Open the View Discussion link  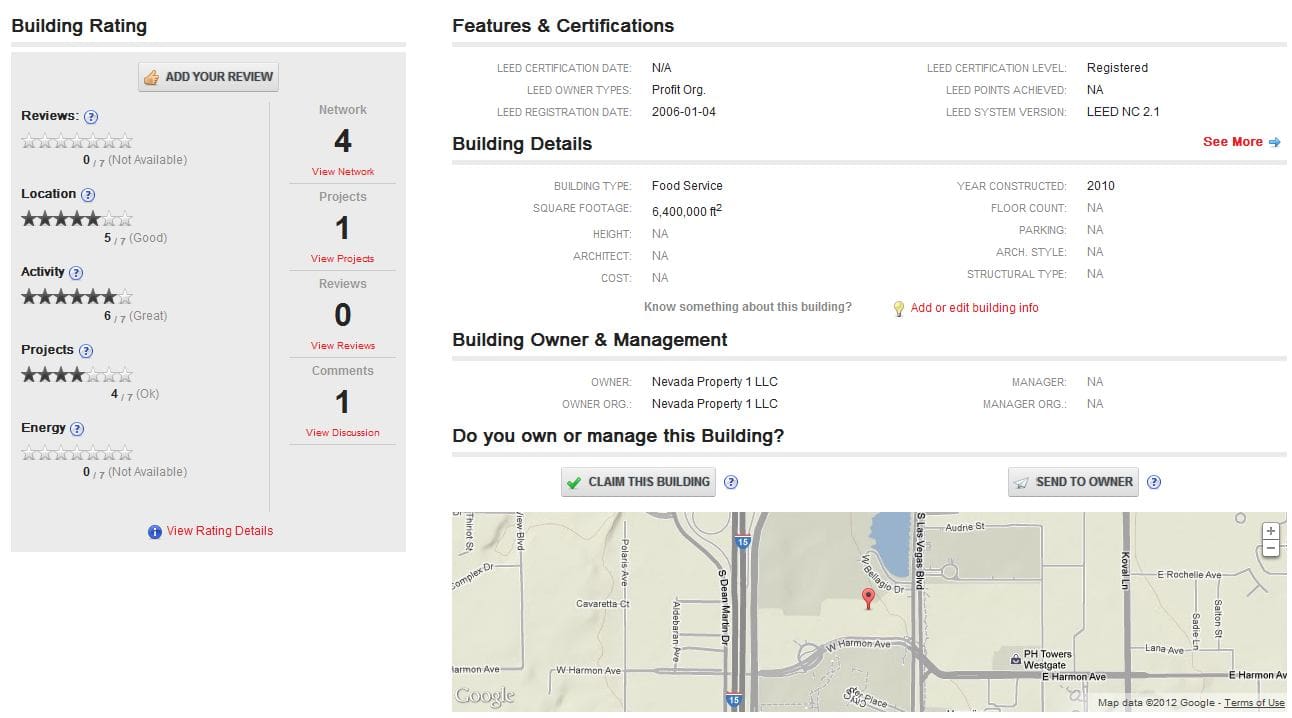(343, 433)
